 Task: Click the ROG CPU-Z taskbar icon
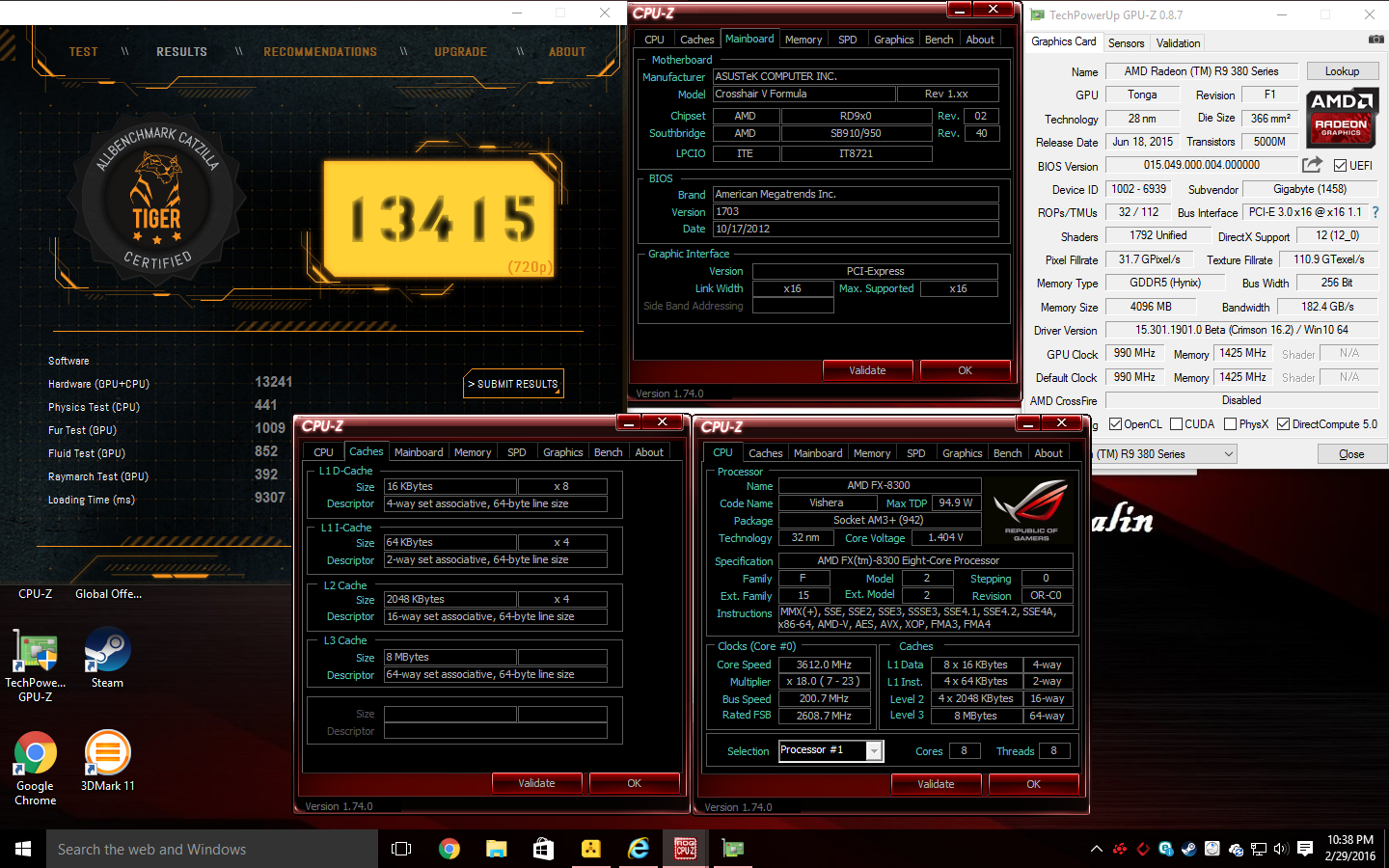pos(685,849)
